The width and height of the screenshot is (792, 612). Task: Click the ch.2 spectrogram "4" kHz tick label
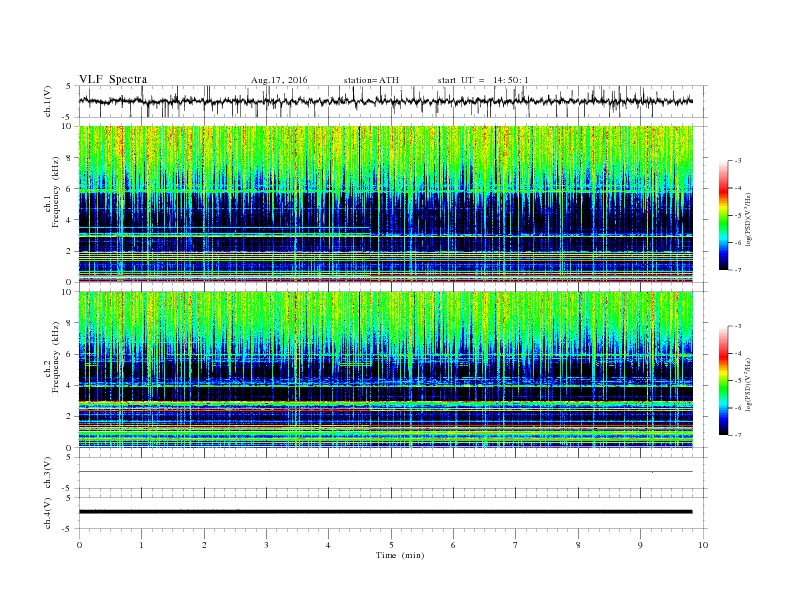click(x=70, y=385)
